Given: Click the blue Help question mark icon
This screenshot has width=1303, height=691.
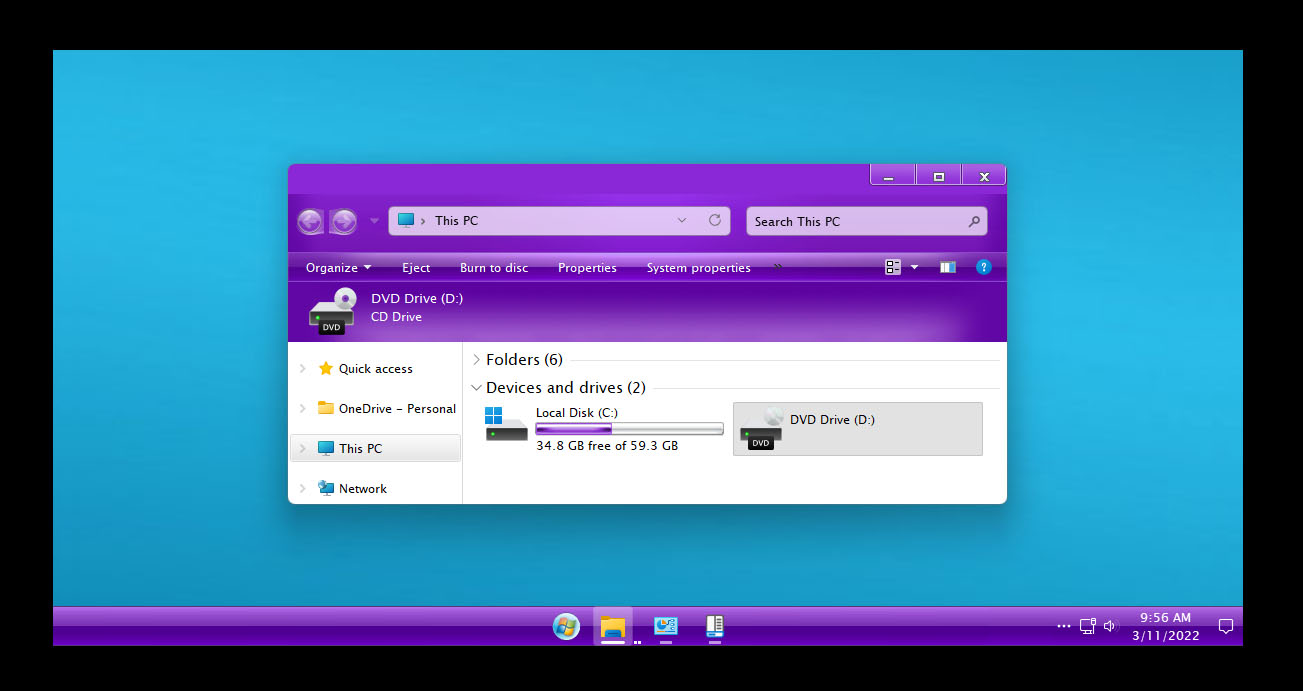Looking at the screenshot, I should 983,266.
